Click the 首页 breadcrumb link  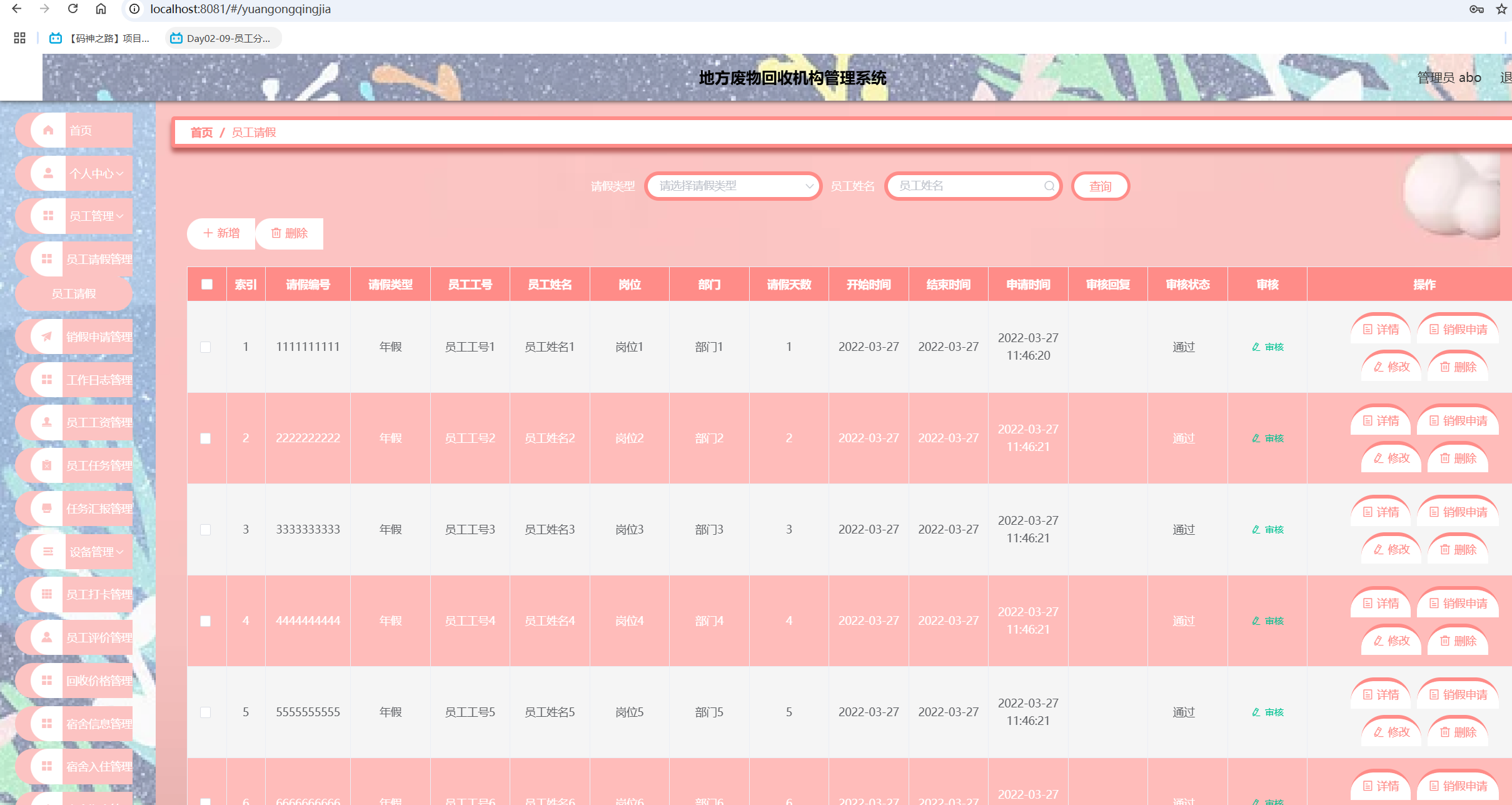tap(201, 133)
